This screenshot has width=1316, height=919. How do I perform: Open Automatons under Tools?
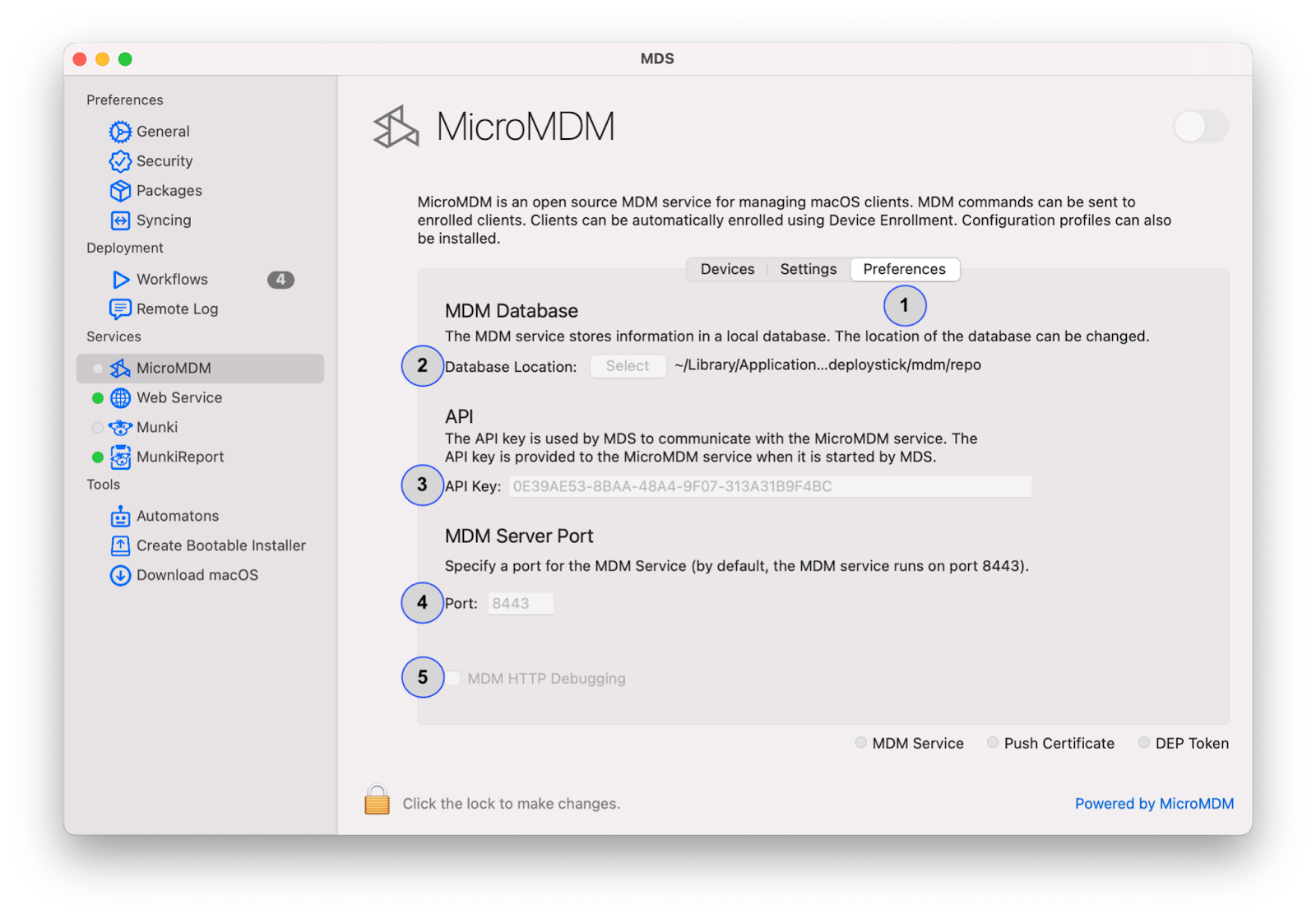coord(178,516)
